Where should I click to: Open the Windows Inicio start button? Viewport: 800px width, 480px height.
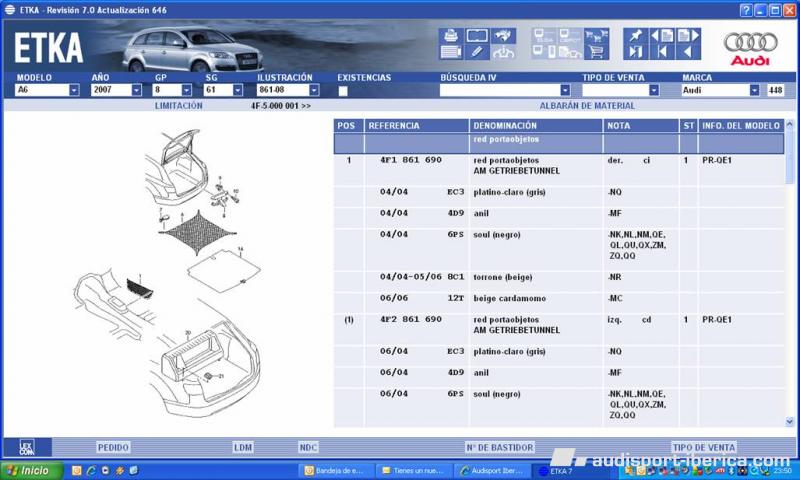[32, 470]
